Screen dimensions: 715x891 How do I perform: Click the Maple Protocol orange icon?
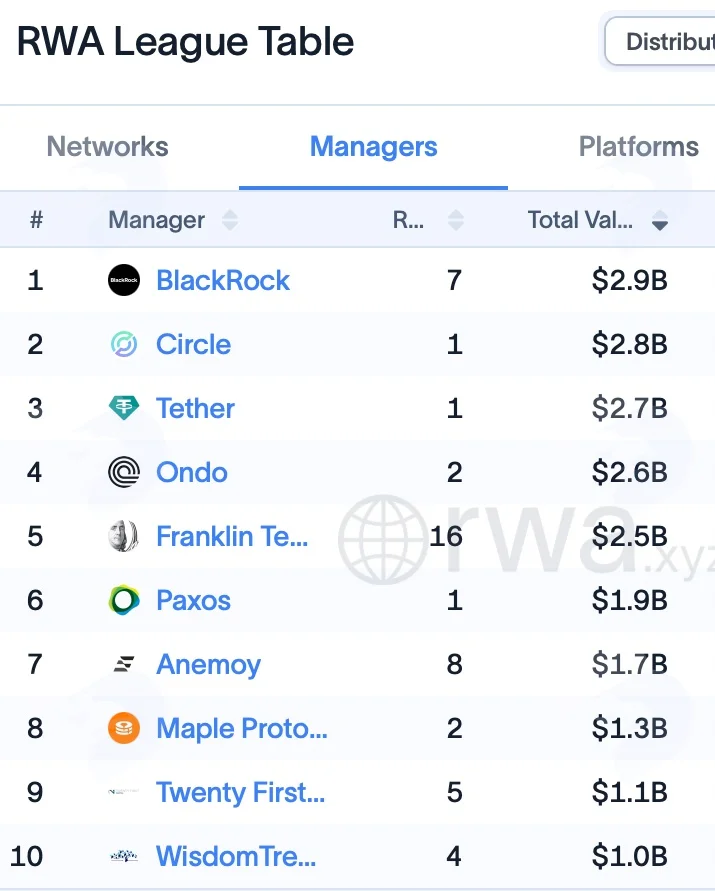pos(124,728)
